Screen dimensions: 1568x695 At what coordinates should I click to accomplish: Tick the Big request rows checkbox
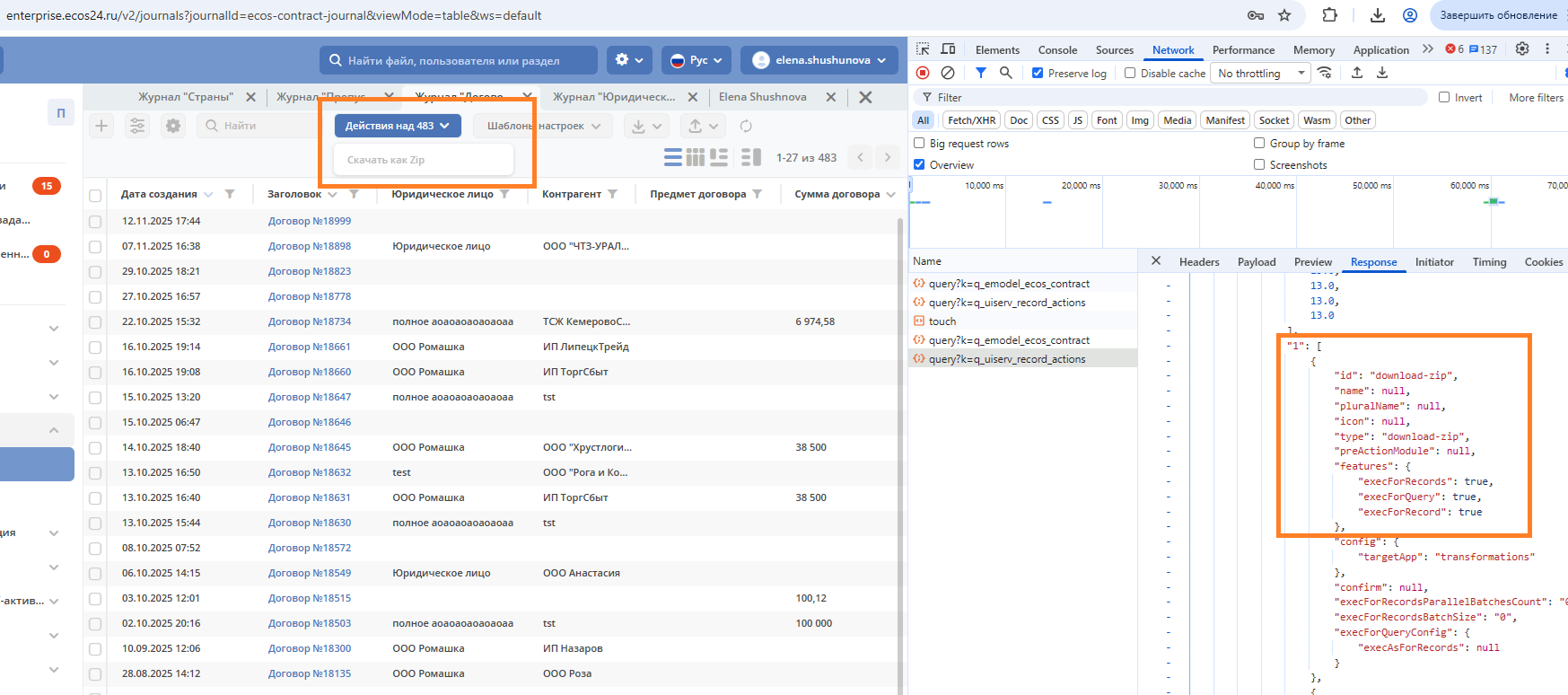(919, 144)
